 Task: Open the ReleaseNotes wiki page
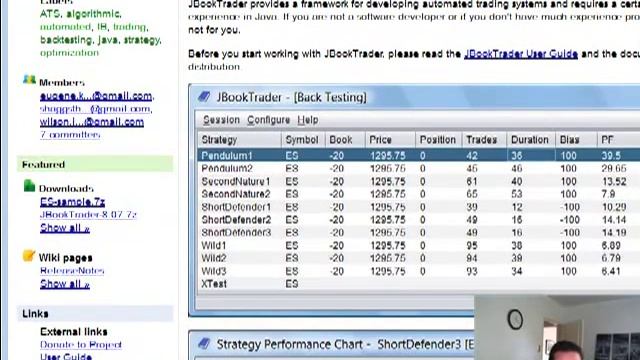pos(72,271)
